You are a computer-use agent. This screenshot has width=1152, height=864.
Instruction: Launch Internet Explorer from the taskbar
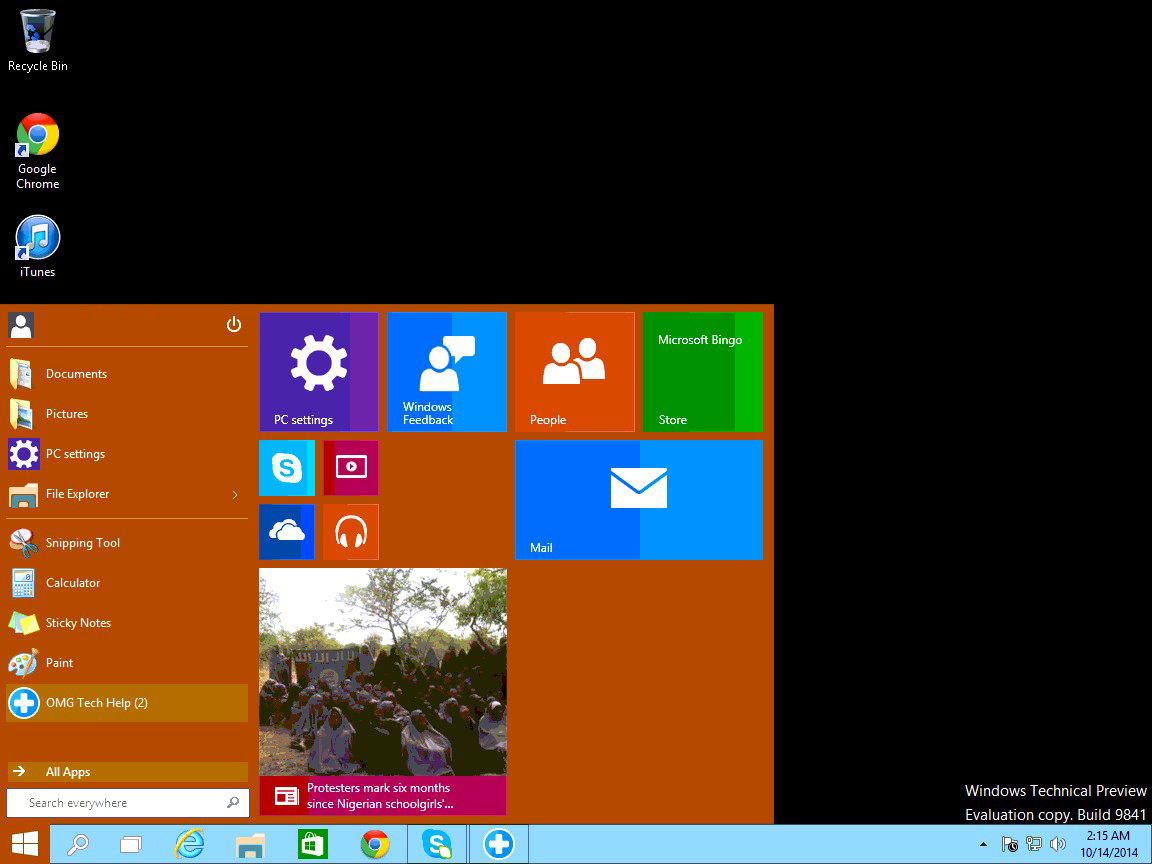click(x=189, y=845)
